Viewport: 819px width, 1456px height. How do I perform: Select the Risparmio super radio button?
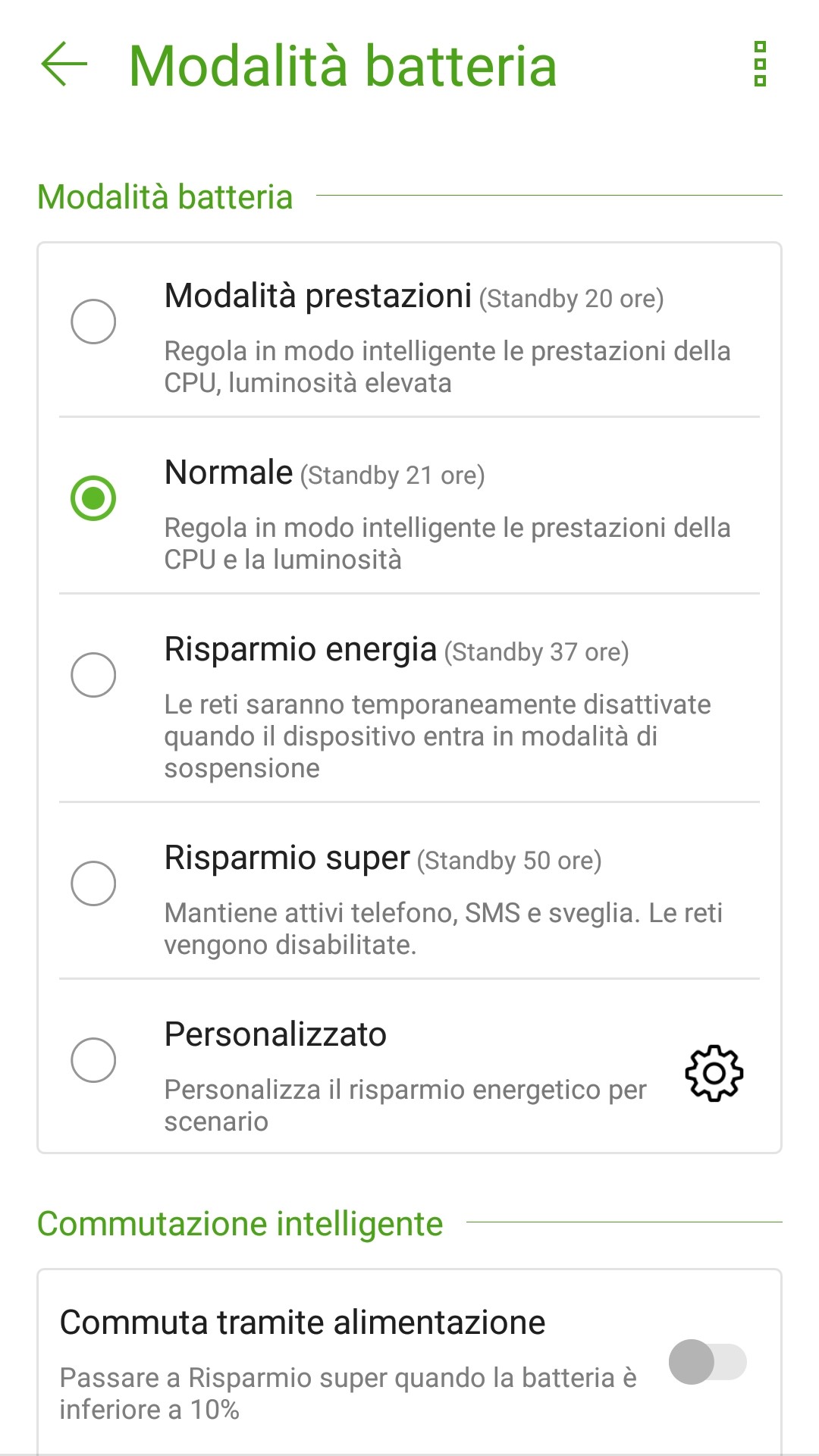[93, 883]
